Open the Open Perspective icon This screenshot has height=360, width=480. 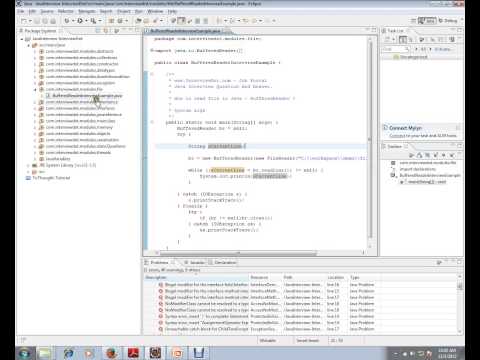click(413, 21)
